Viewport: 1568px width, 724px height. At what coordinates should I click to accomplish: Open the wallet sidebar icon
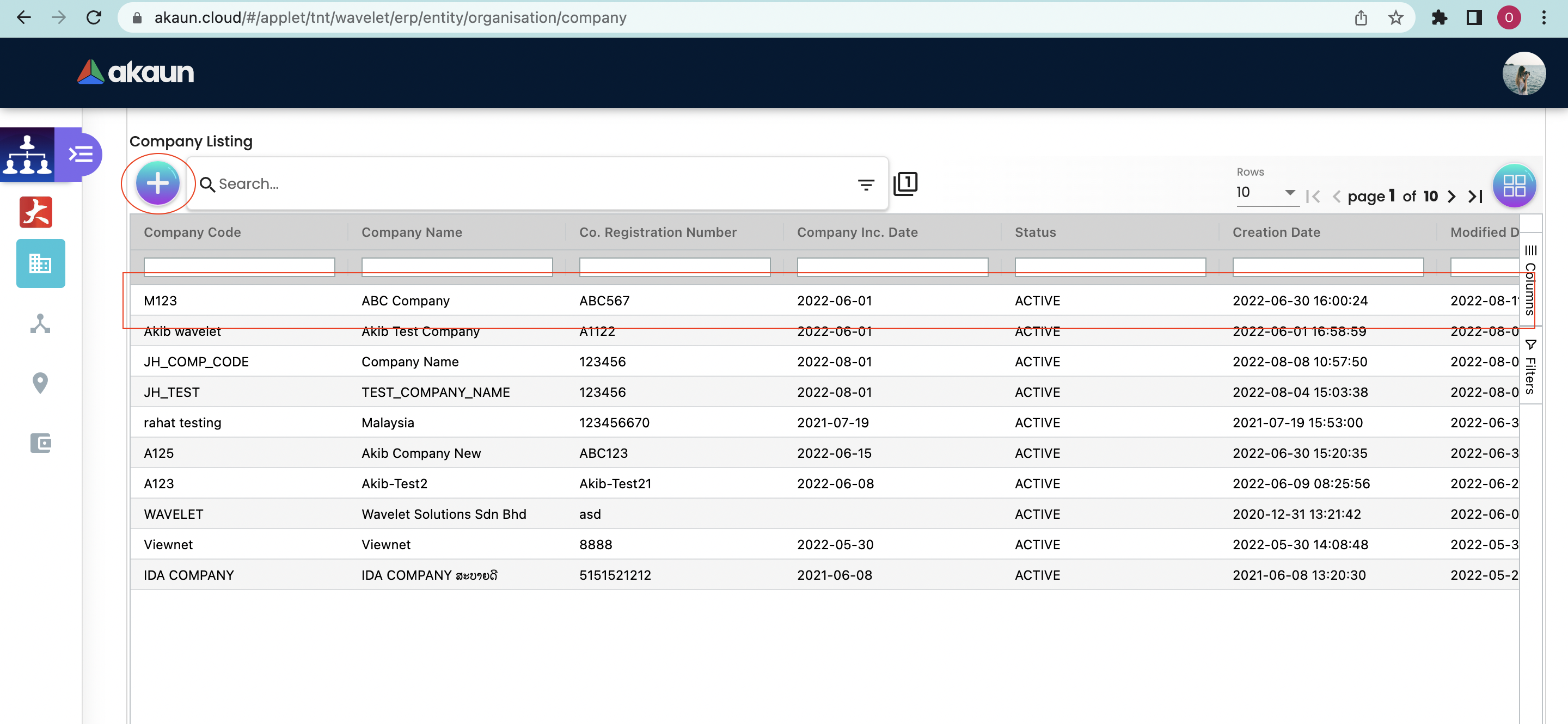pos(40,443)
